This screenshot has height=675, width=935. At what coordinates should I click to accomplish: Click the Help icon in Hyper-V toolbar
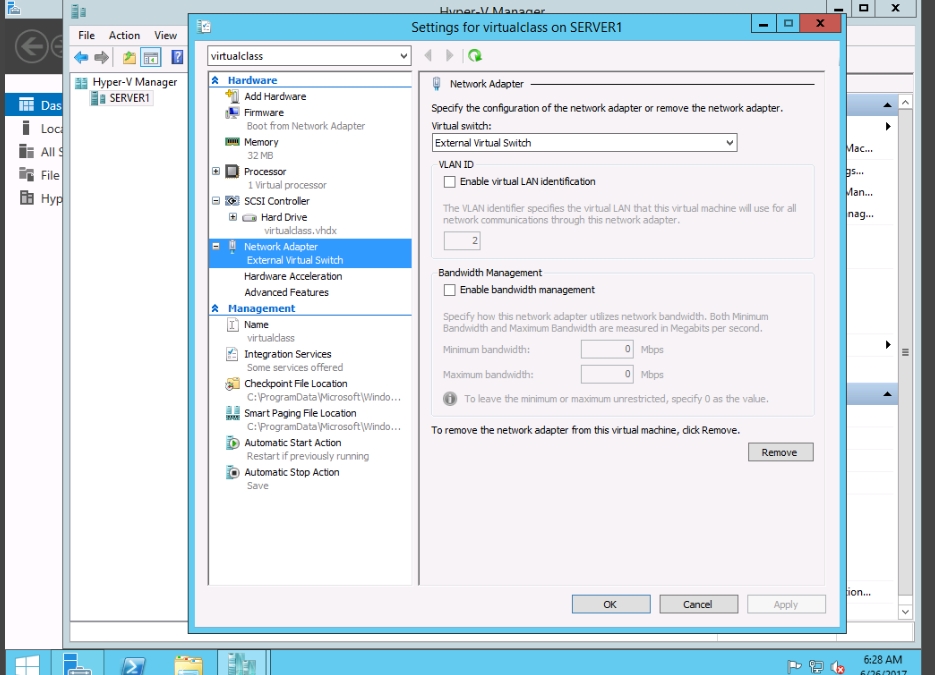tap(177, 58)
